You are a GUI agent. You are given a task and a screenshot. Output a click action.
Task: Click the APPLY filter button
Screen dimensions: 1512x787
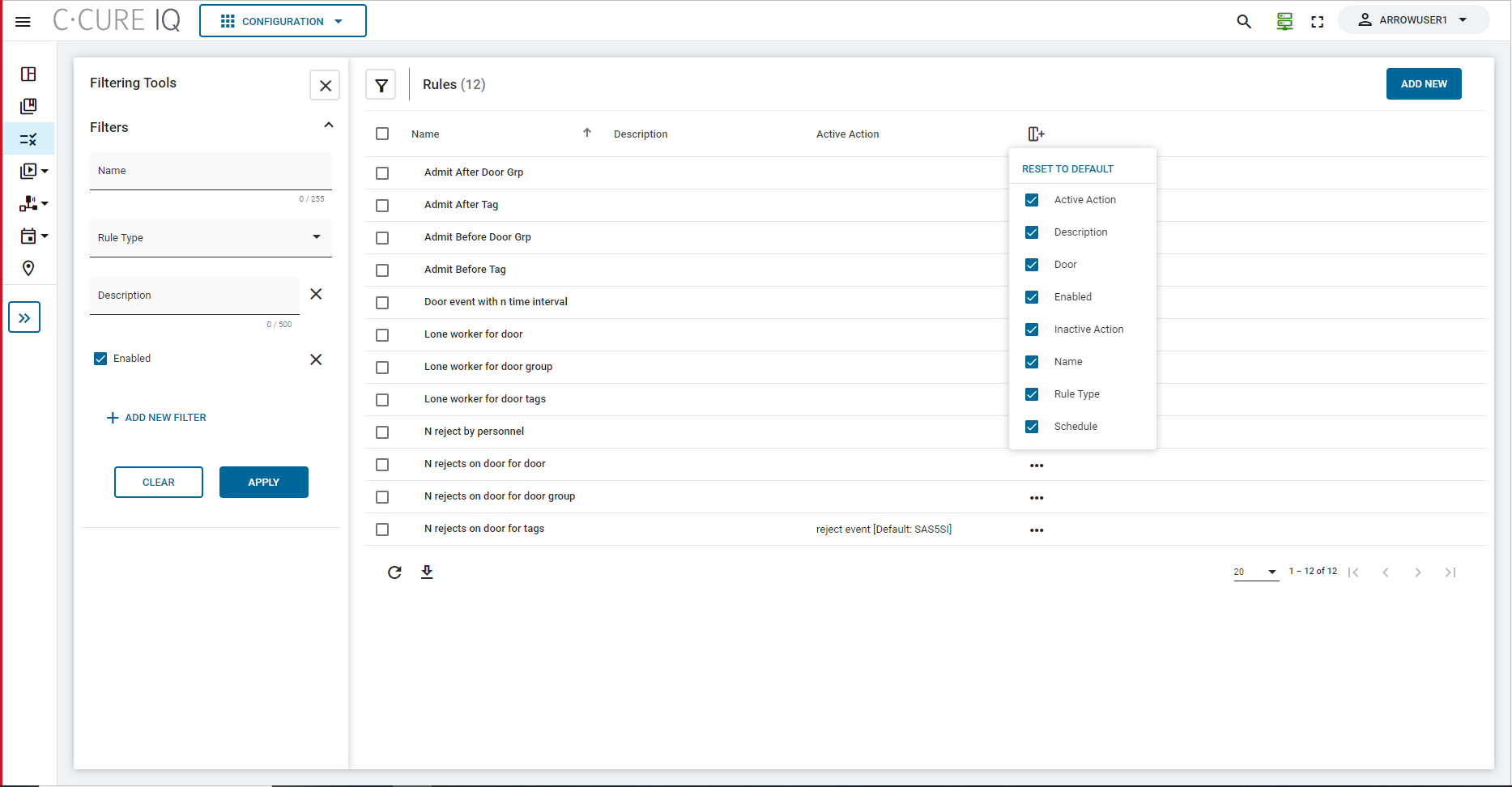pyautogui.click(x=263, y=483)
